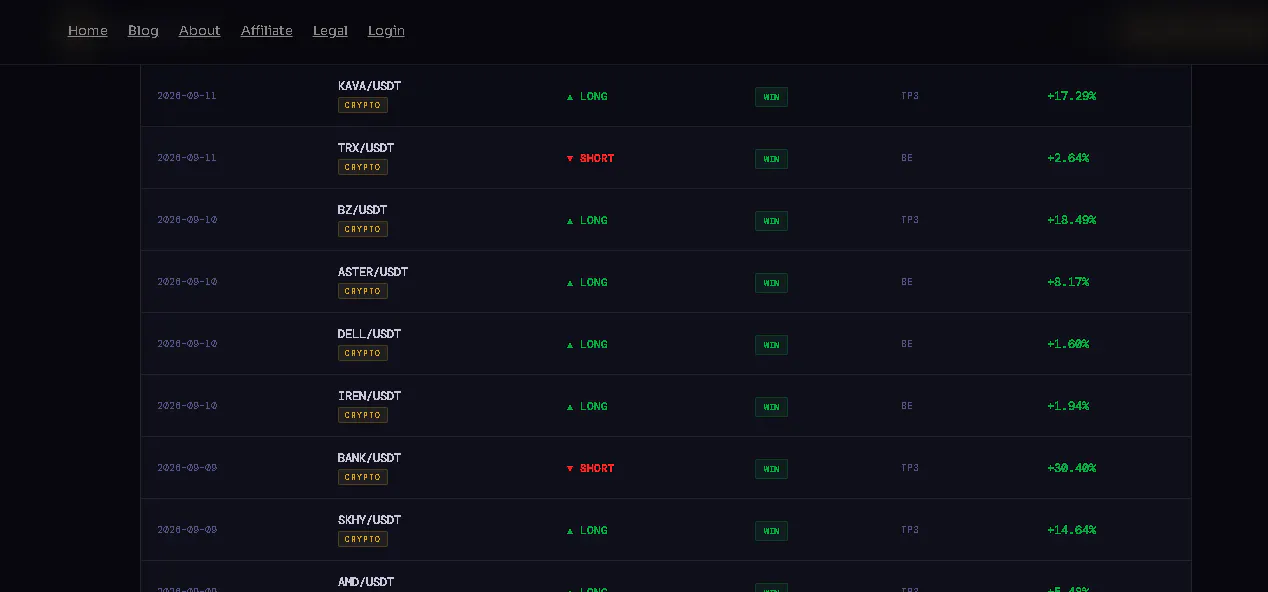Viewport: 1268px width, 592px height.
Task: Click the CRYPTO badge under BZ/USDT
Action: [363, 229]
